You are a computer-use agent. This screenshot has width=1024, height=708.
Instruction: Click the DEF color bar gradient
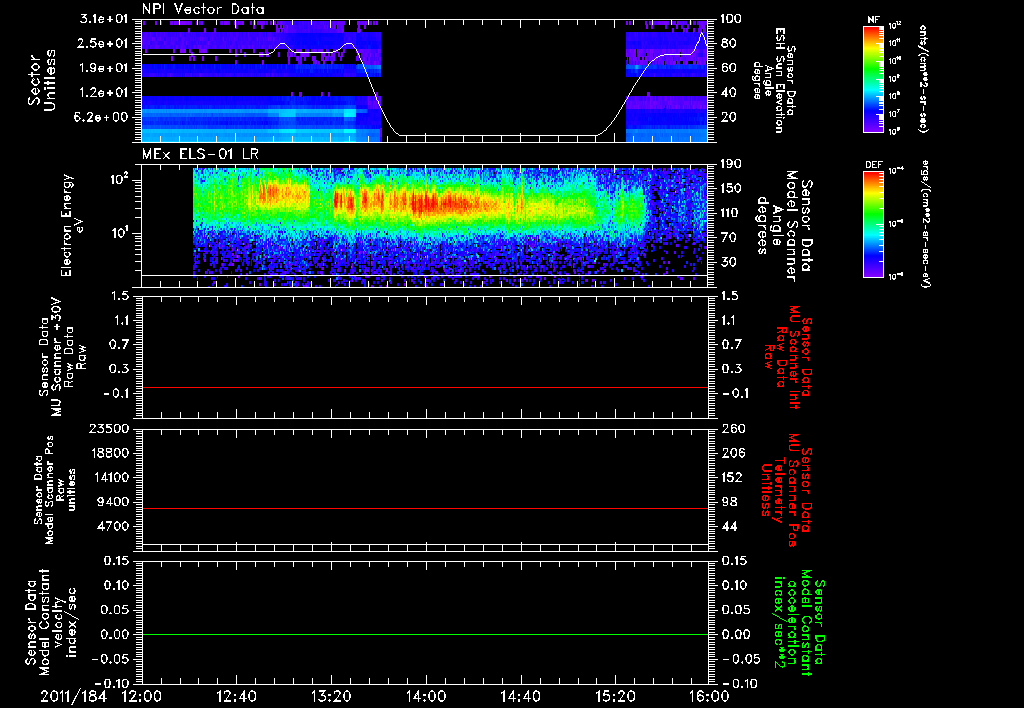click(x=874, y=224)
